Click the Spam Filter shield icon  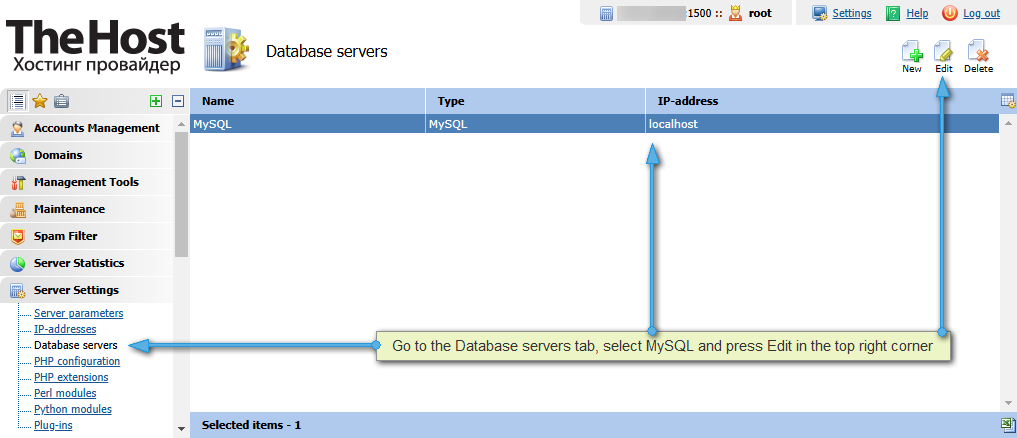click(18, 236)
